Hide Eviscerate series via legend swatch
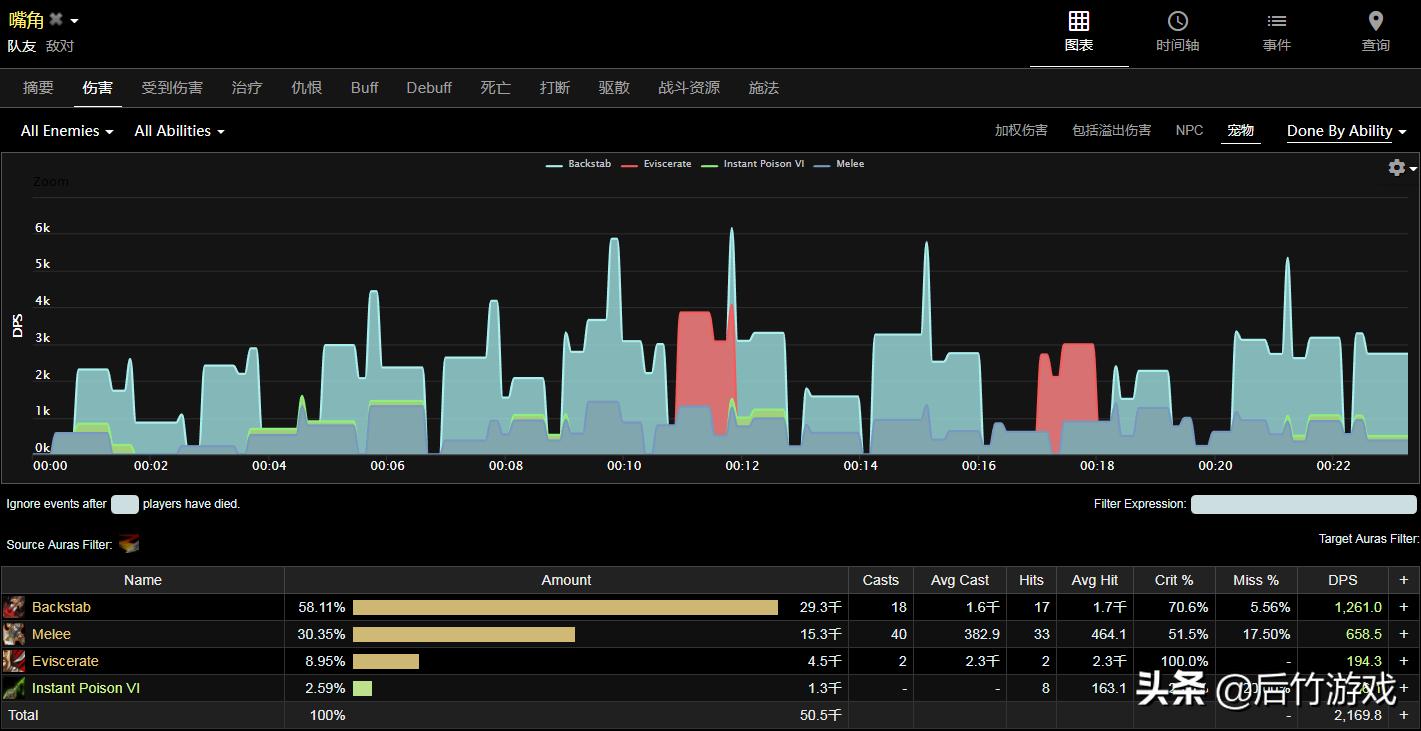This screenshot has height=731, width=1421. (x=629, y=164)
